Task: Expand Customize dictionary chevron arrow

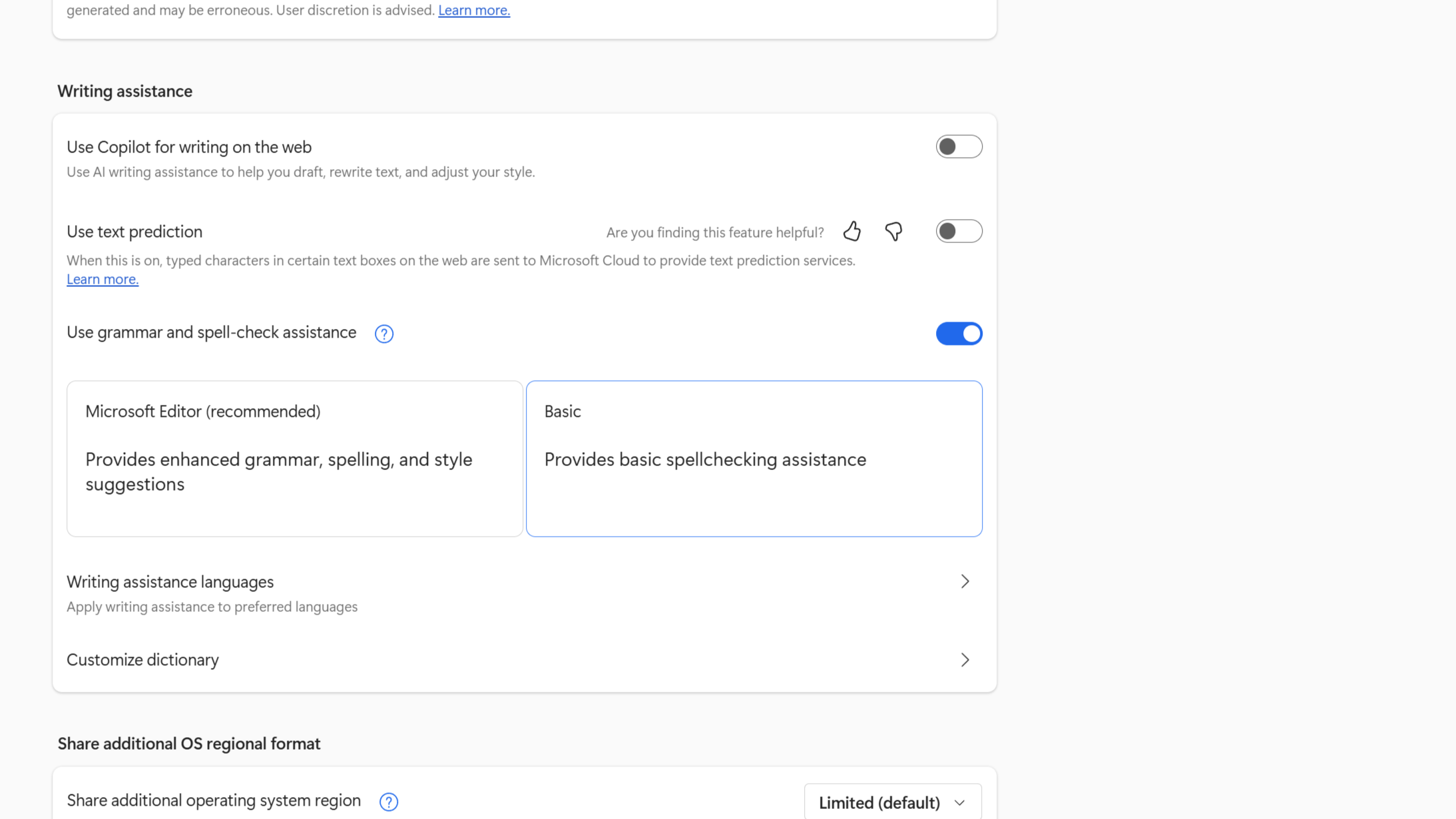Action: click(965, 660)
